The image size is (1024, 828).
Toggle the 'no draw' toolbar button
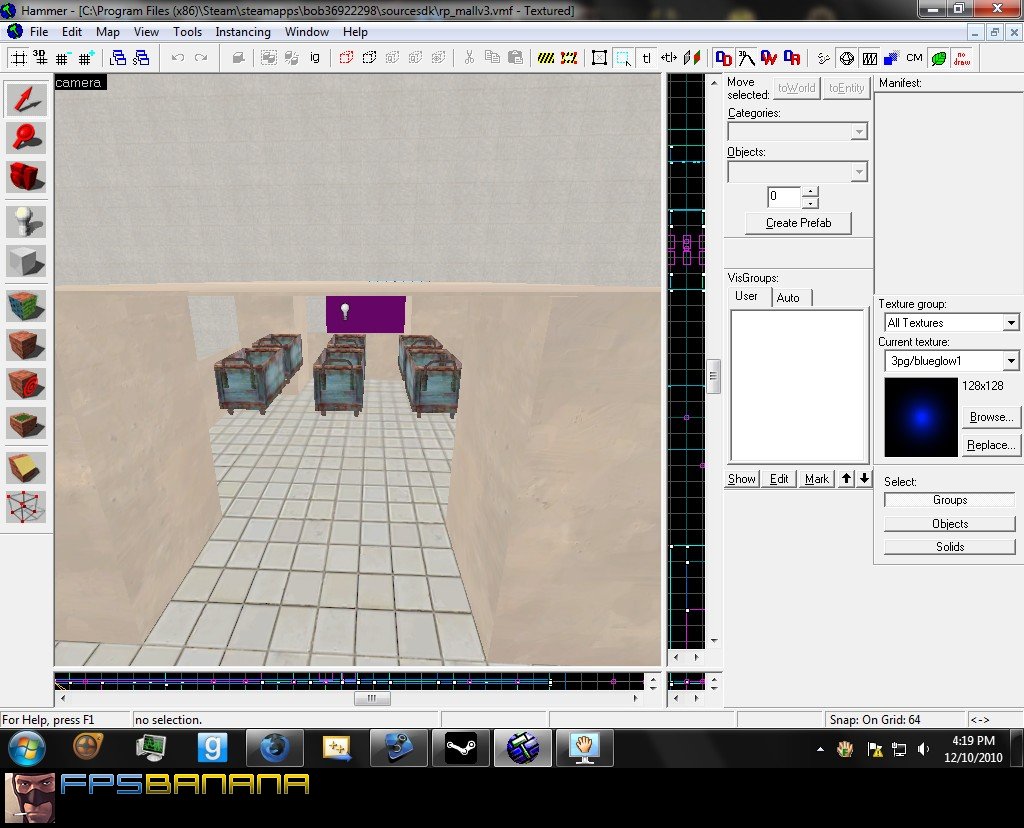coord(962,58)
